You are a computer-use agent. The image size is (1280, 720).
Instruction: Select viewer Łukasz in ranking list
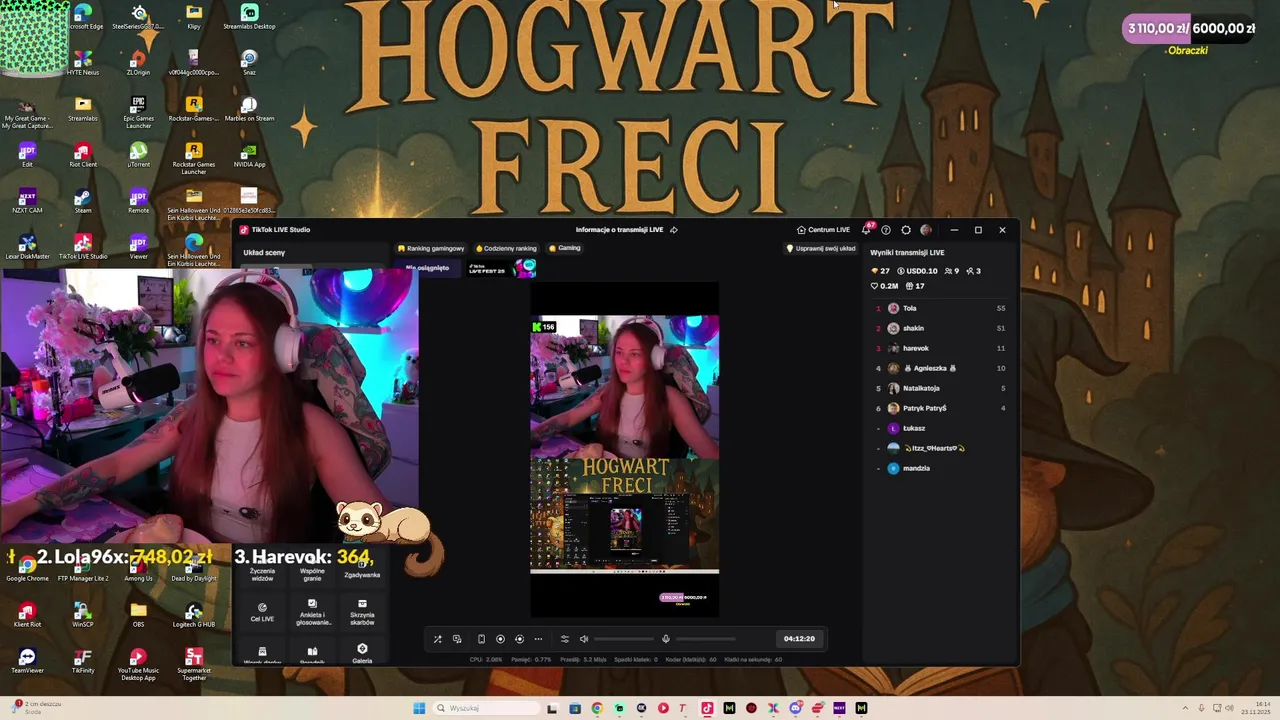click(940, 428)
